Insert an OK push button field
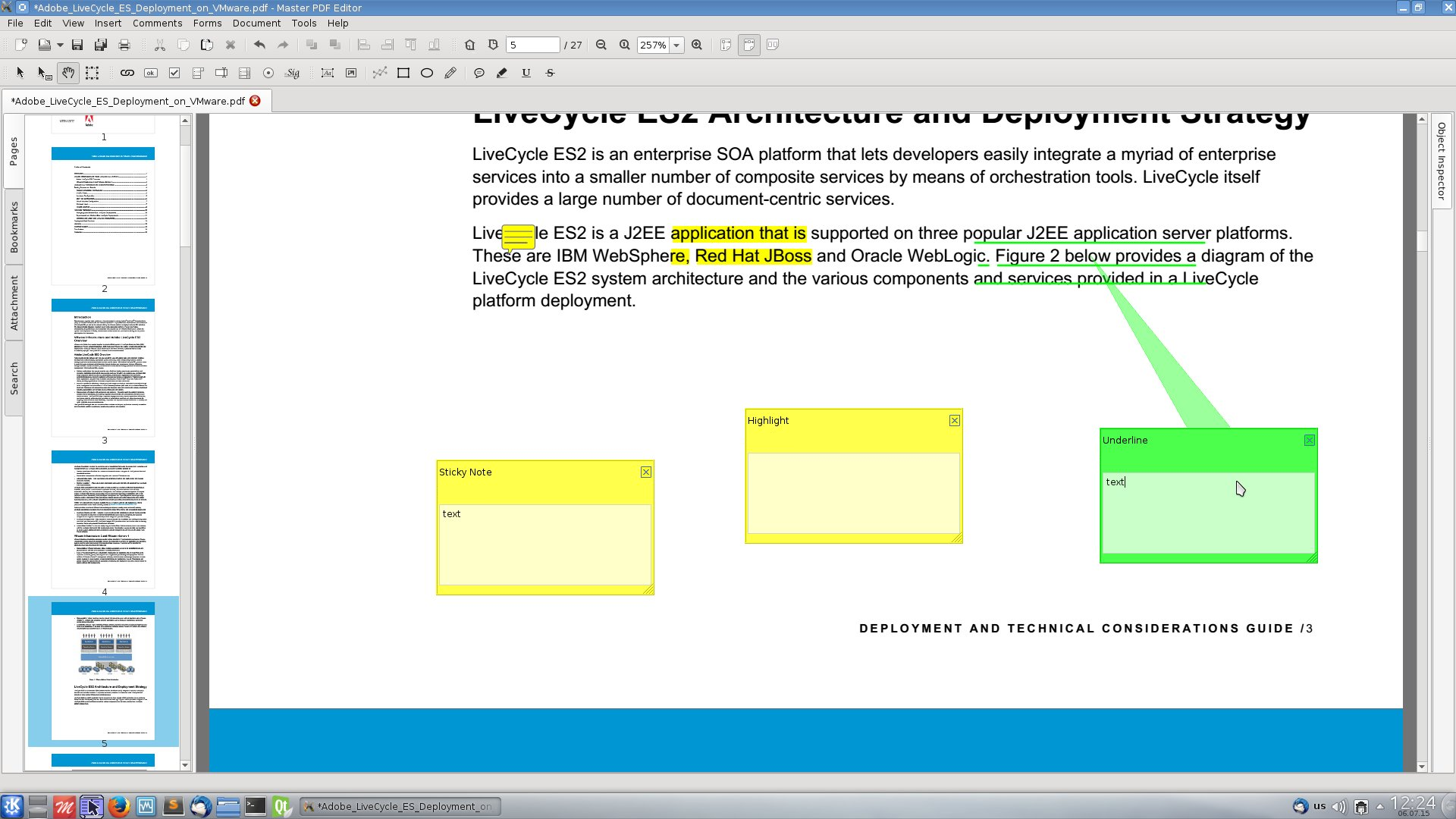 pyautogui.click(x=151, y=73)
